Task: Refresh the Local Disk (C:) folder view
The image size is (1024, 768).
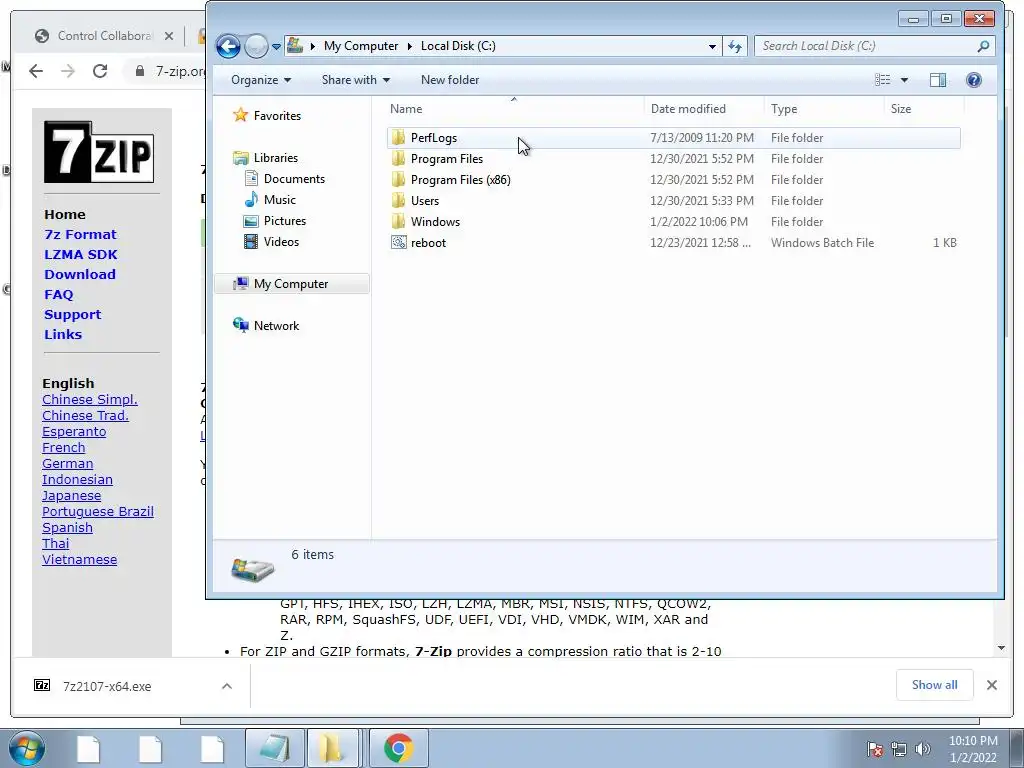Action: tap(735, 46)
